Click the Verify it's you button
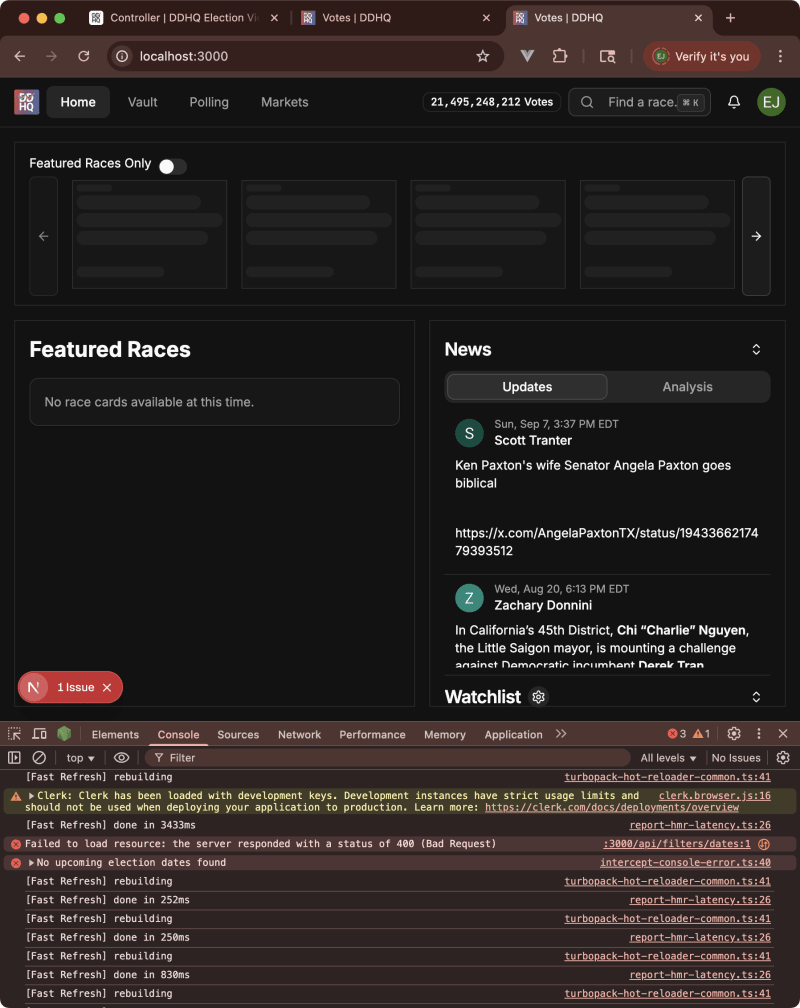Image resolution: width=800 pixels, height=1008 pixels. (x=702, y=56)
